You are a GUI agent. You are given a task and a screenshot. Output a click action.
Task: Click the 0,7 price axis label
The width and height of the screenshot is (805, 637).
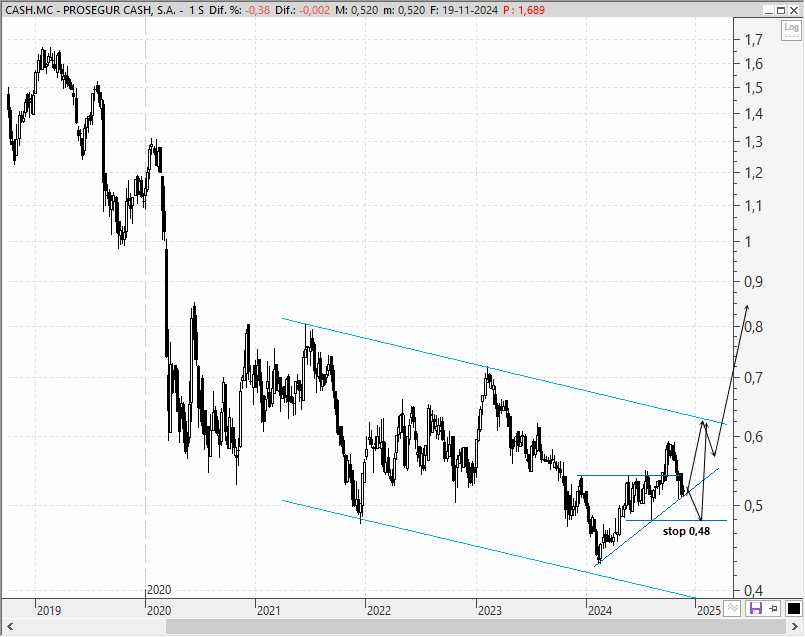(754, 378)
